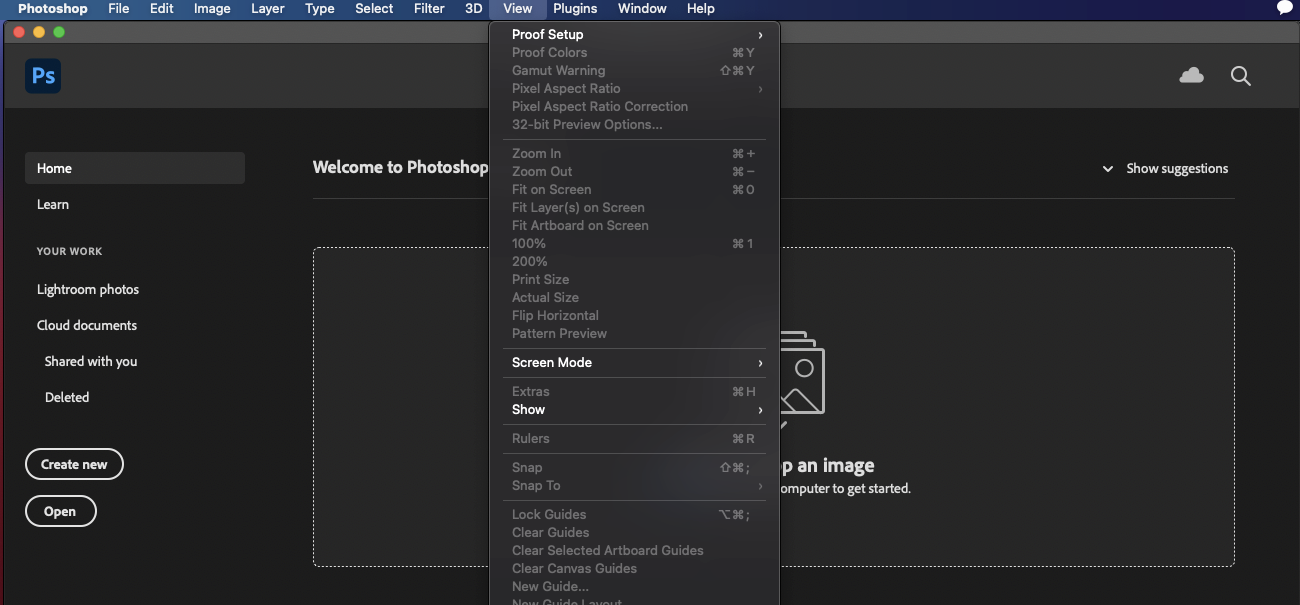Expand the Show suggestions chevron
Image resolution: width=1300 pixels, height=605 pixels.
tap(1107, 169)
